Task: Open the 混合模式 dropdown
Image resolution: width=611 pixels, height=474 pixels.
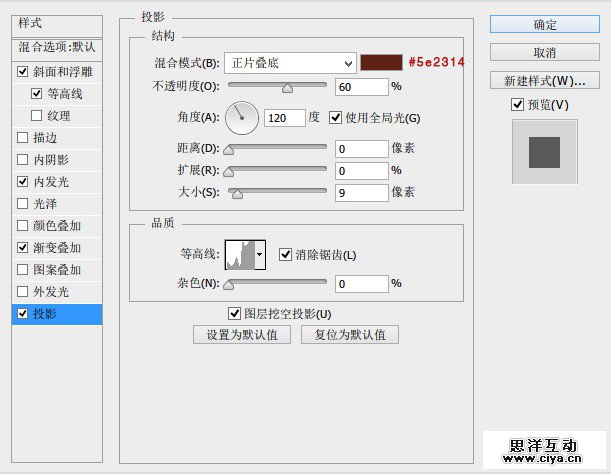Action: 290,63
